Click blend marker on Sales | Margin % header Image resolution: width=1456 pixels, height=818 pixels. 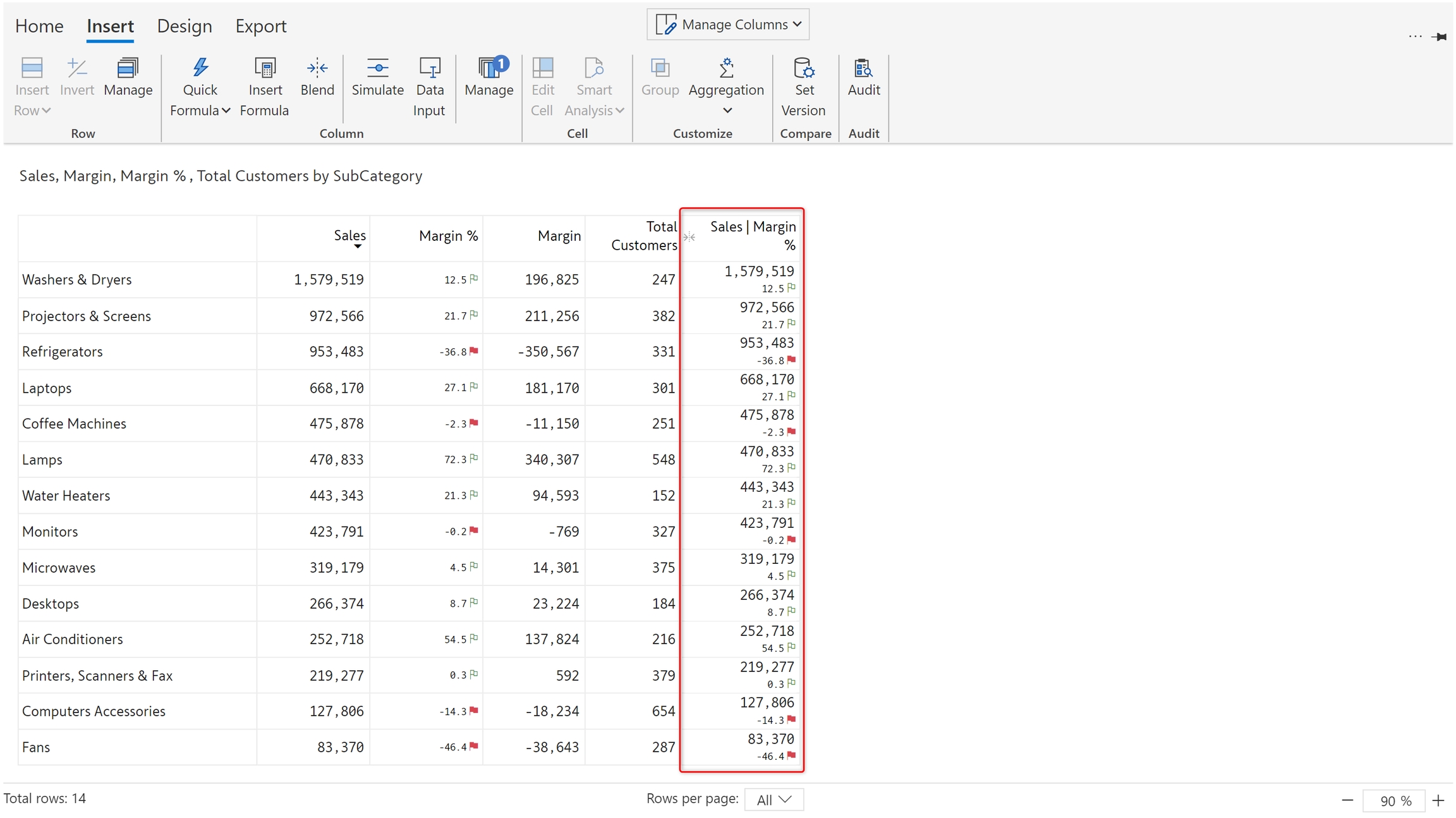click(689, 237)
